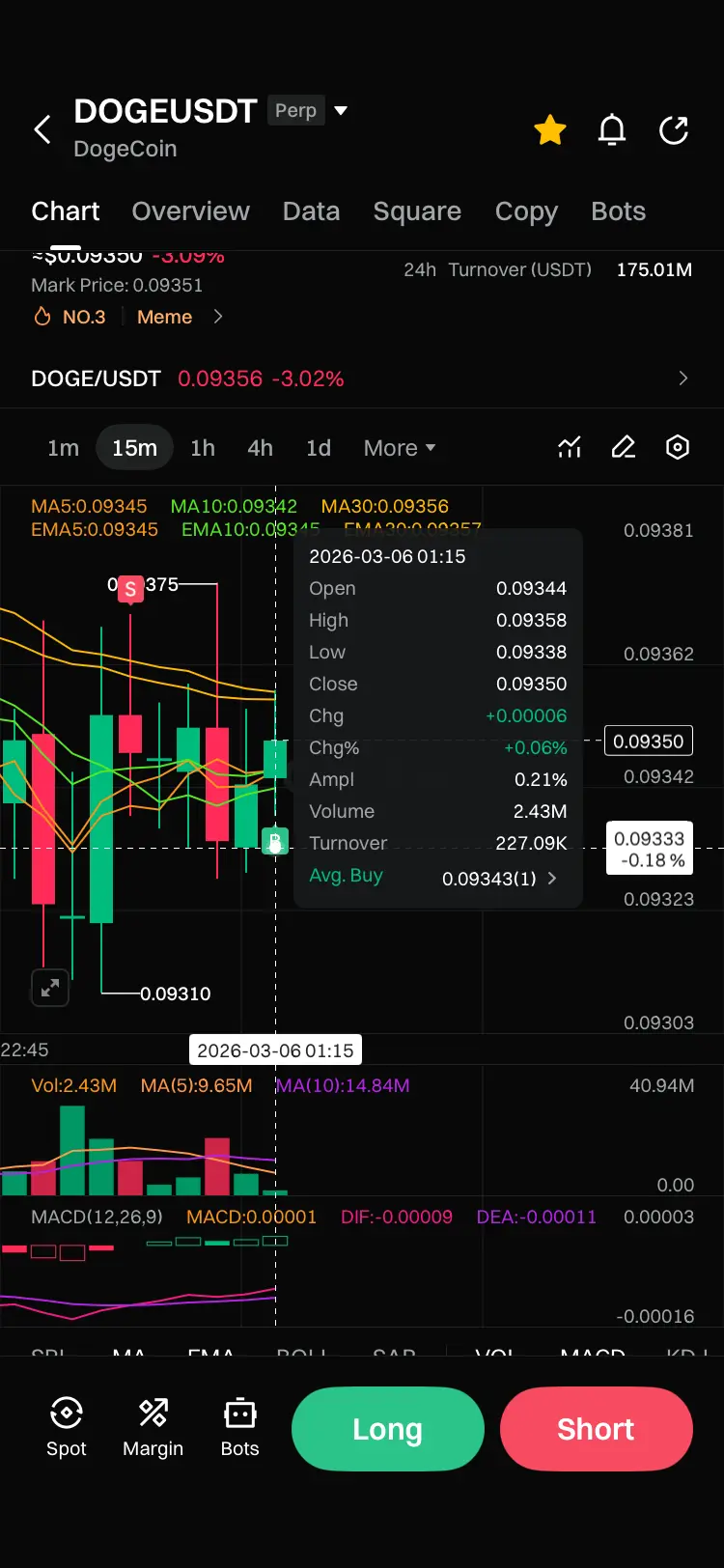This screenshot has width=724, height=1568.
Task: Open the Bots tab
Action: [x=618, y=211]
